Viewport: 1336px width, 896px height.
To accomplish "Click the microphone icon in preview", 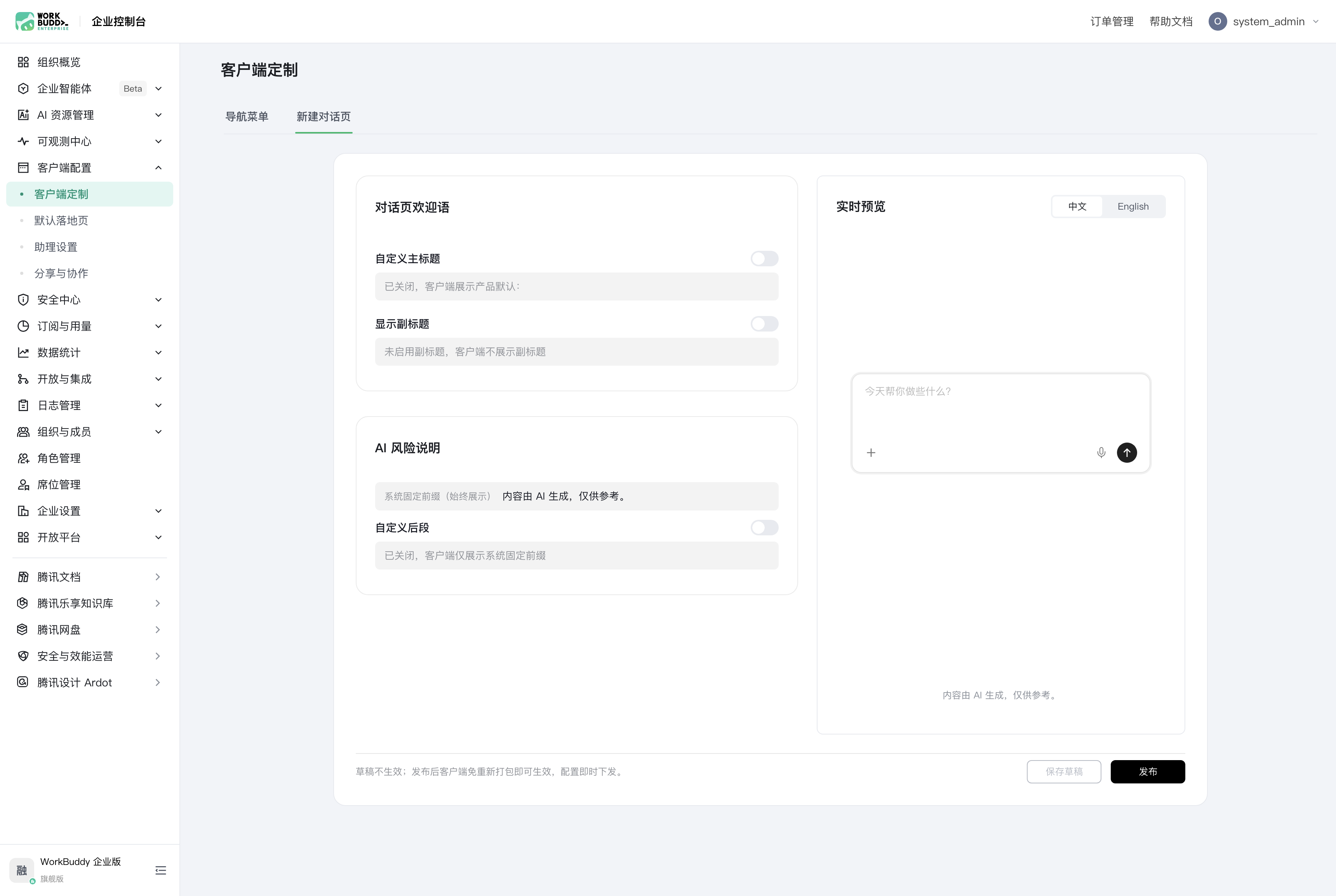I will 1101,453.
